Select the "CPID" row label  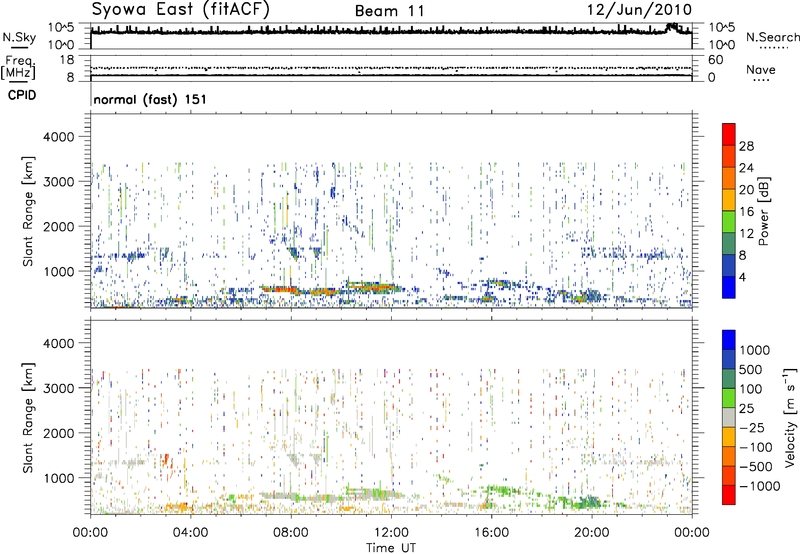pos(22,95)
